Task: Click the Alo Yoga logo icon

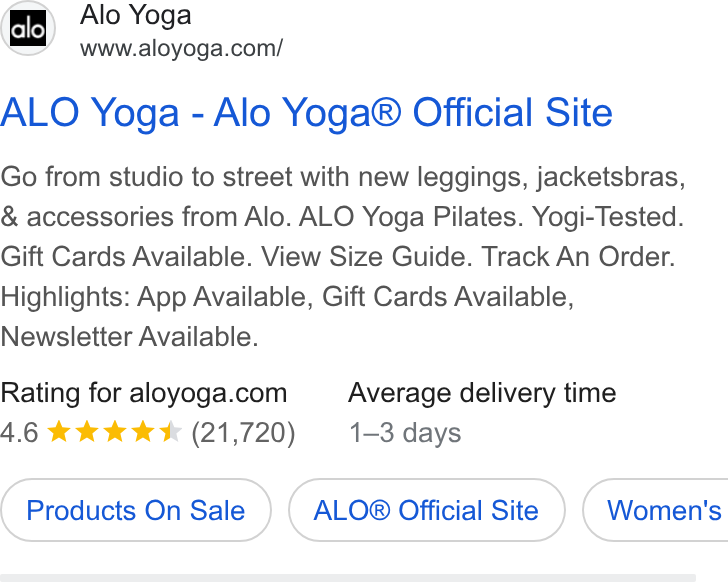Action: (28, 28)
